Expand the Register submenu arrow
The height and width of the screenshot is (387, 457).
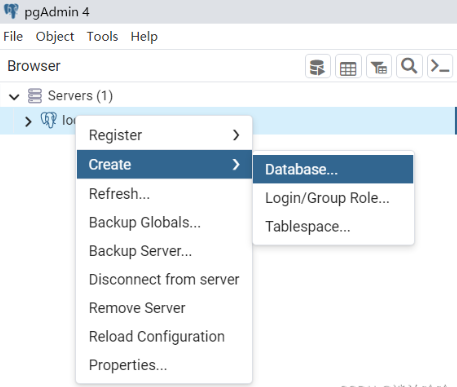point(236,135)
